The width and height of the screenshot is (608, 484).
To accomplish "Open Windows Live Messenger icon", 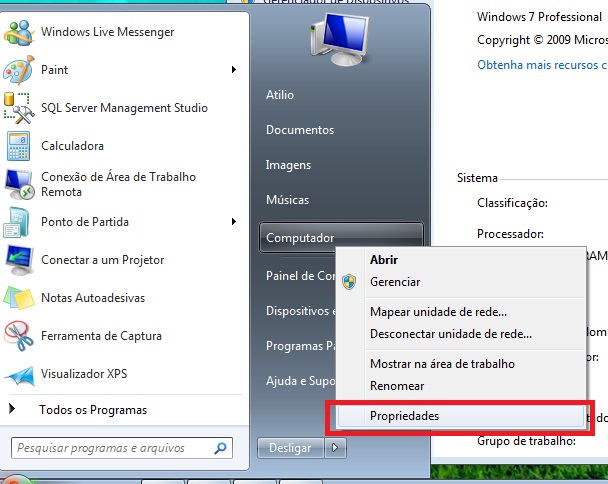I will click(x=18, y=32).
